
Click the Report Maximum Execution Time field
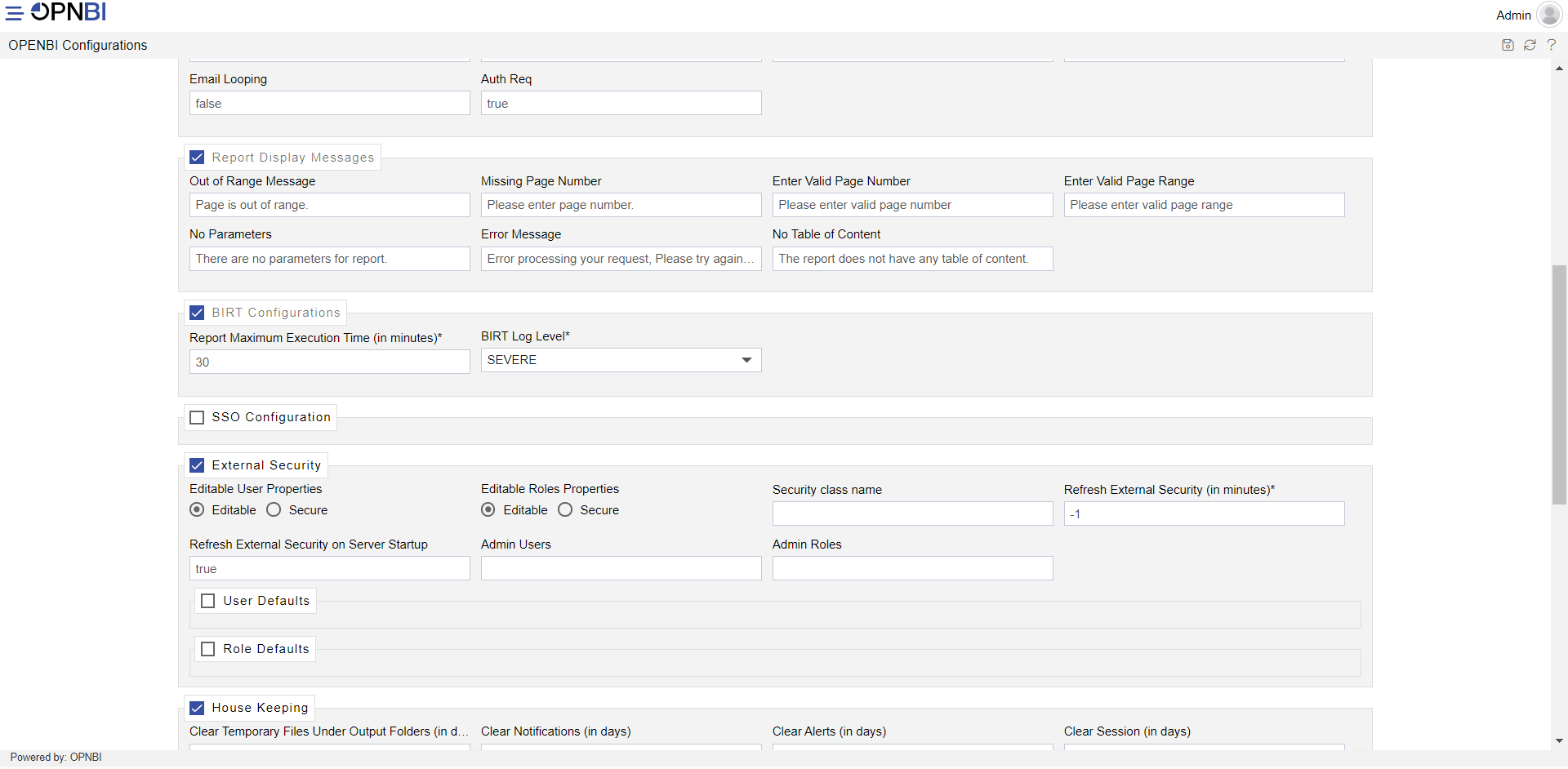click(x=330, y=362)
